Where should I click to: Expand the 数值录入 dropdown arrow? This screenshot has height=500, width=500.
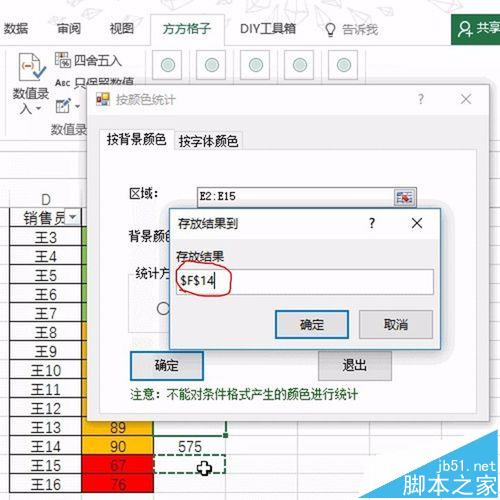click(x=38, y=109)
